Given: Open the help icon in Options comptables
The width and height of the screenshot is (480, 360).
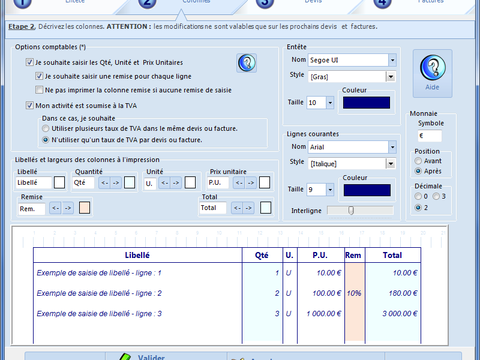Looking at the screenshot, I should (x=247, y=63).
